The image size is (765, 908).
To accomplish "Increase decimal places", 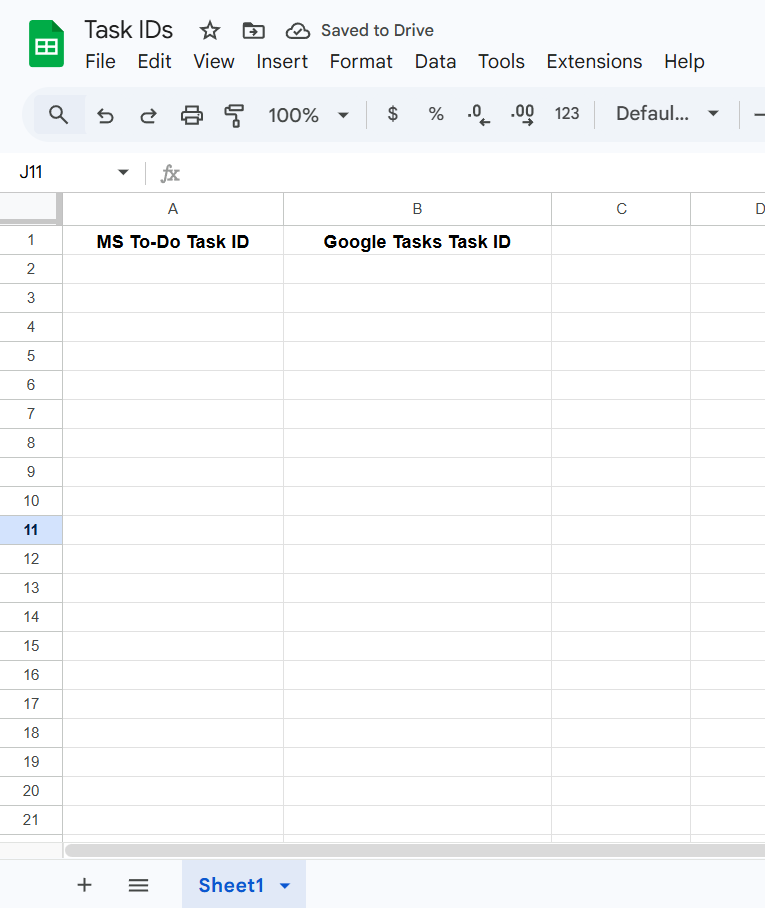I will (522, 114).
